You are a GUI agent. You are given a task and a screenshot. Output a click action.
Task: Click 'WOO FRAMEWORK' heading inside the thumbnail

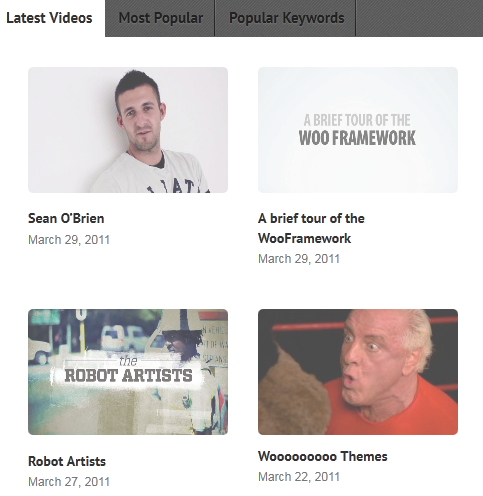(357, 138)
